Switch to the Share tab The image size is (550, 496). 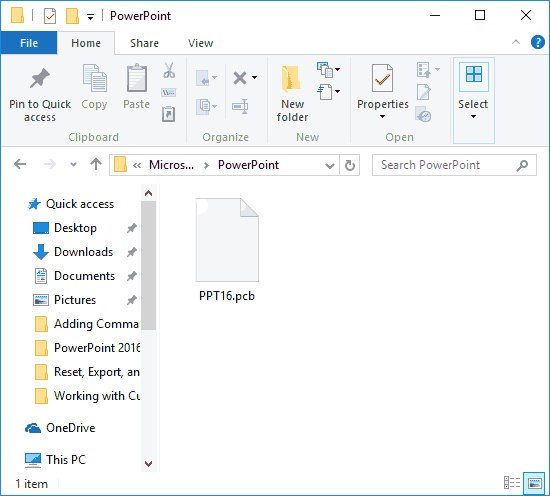point(144,43)
